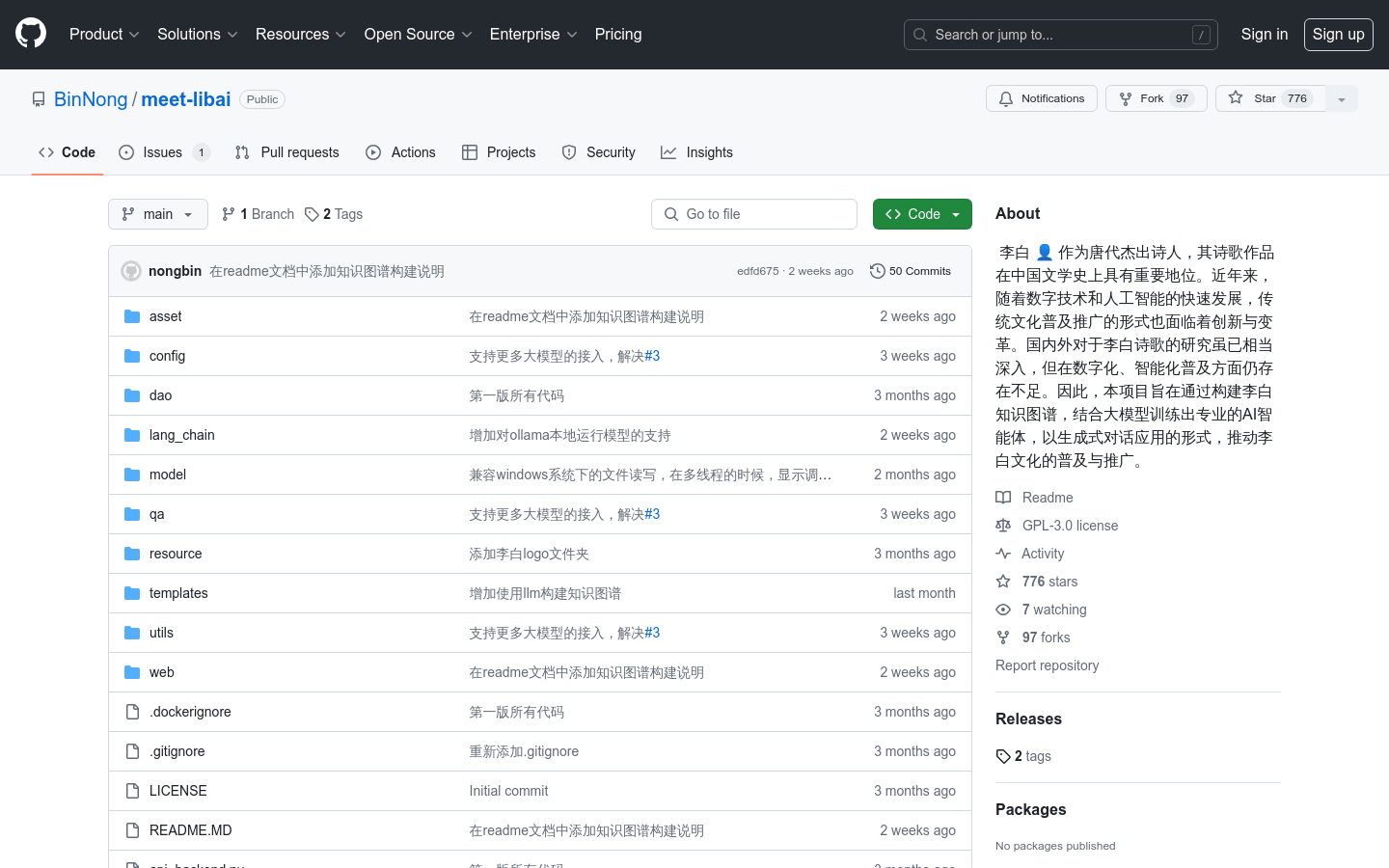This screenshot has height=868, width=1389.
Task: Click the .dockerignore file icon
Action: point(132,712)
